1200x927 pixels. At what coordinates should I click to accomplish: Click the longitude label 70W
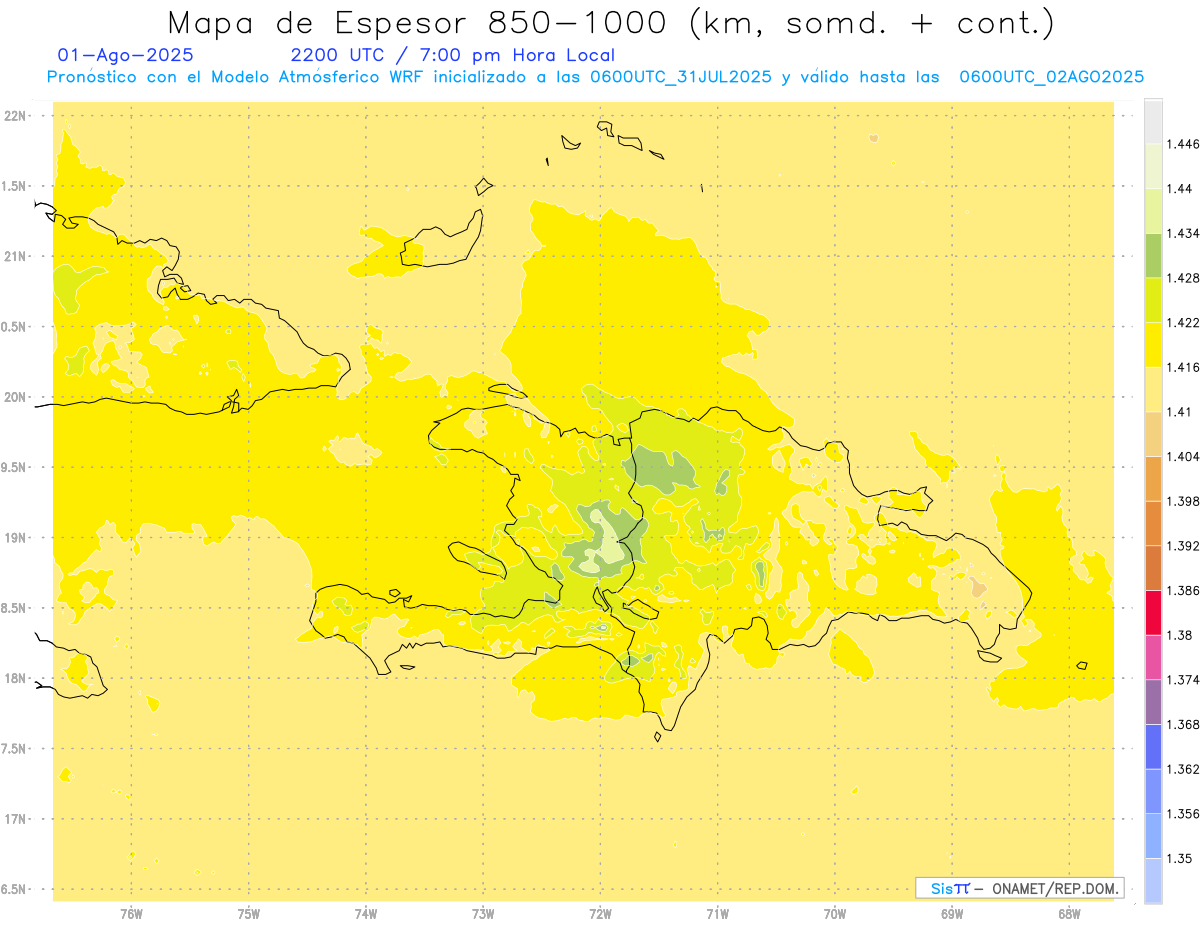point(834,914)
